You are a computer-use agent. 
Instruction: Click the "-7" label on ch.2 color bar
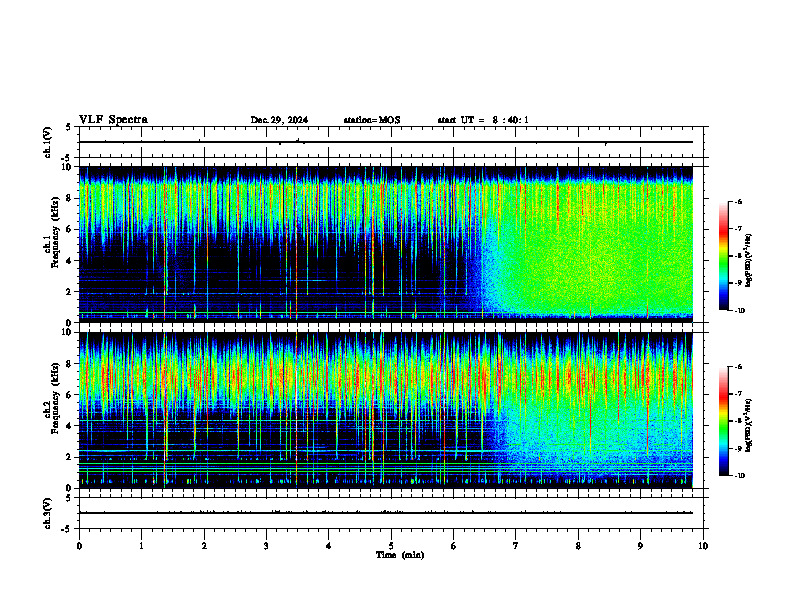[738, 394]
